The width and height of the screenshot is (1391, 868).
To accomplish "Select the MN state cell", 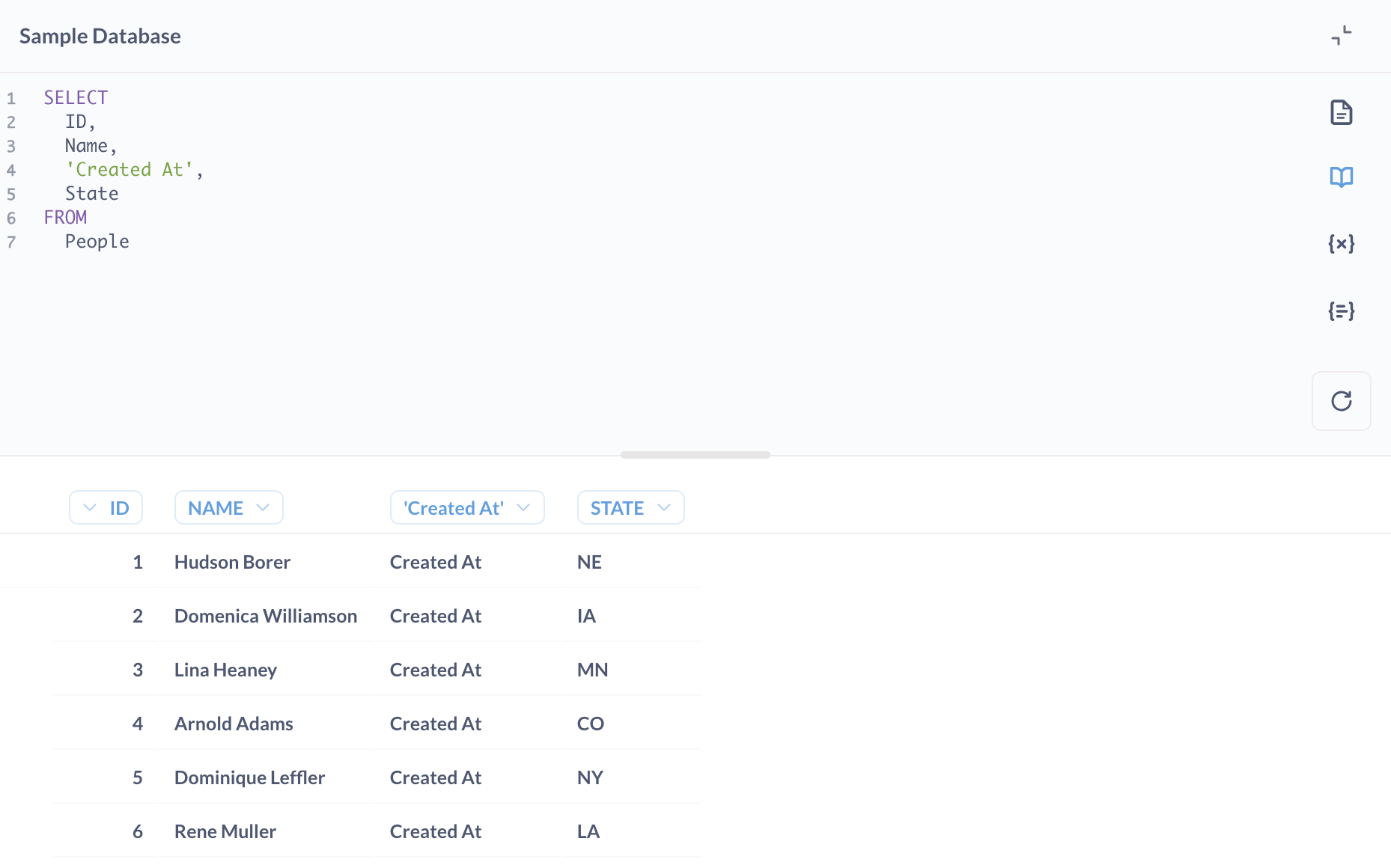I will click(x=592, y=670).
